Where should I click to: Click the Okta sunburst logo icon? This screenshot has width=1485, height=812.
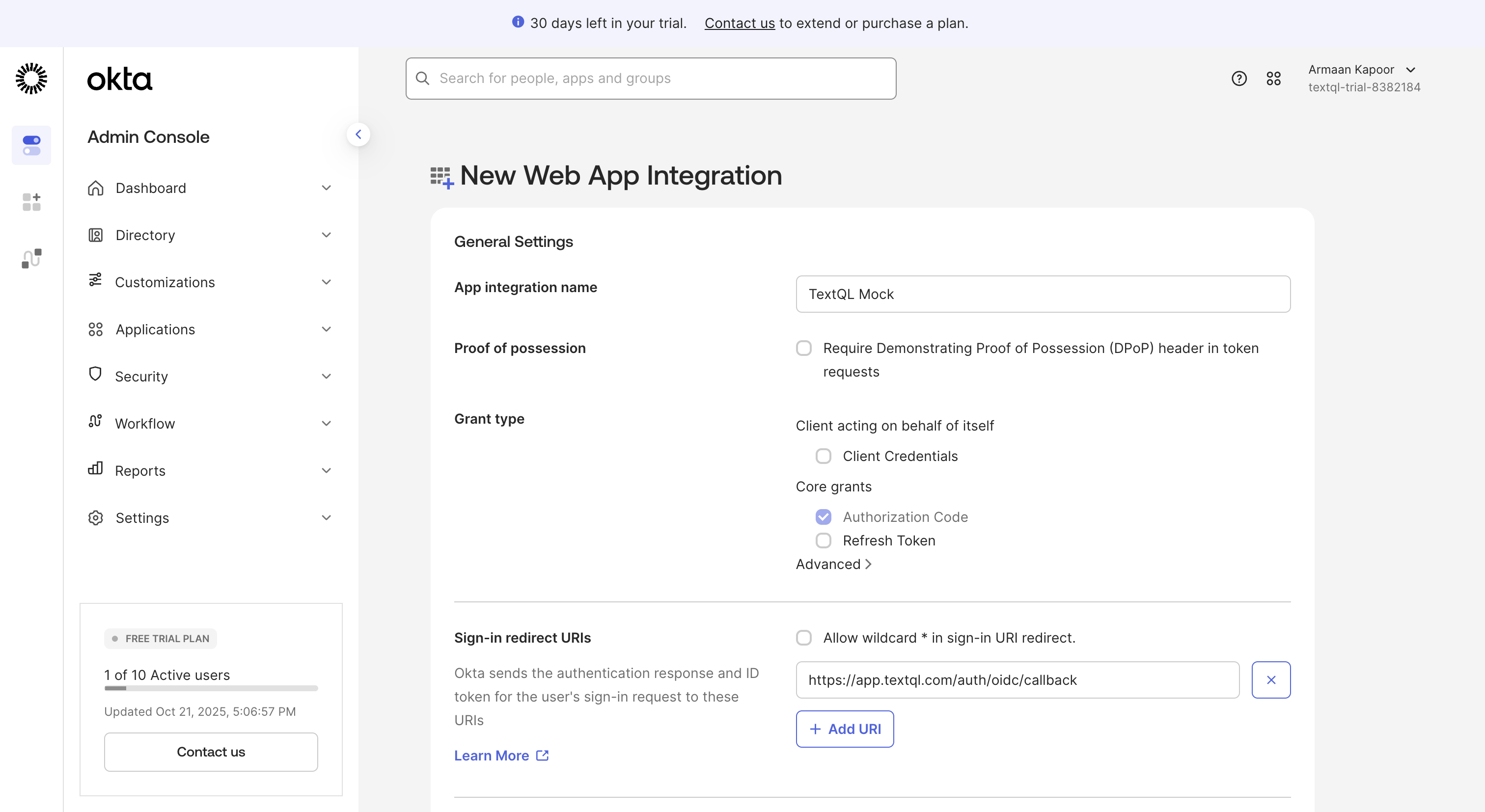pyautogui.click(x=31, y=79)
